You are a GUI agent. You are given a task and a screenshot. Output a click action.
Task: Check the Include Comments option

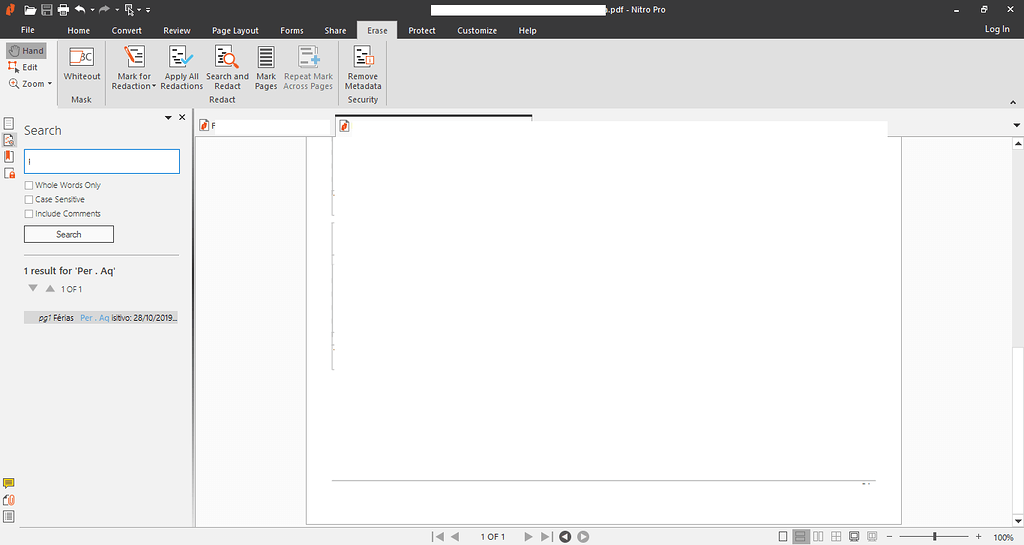[29, 213]
